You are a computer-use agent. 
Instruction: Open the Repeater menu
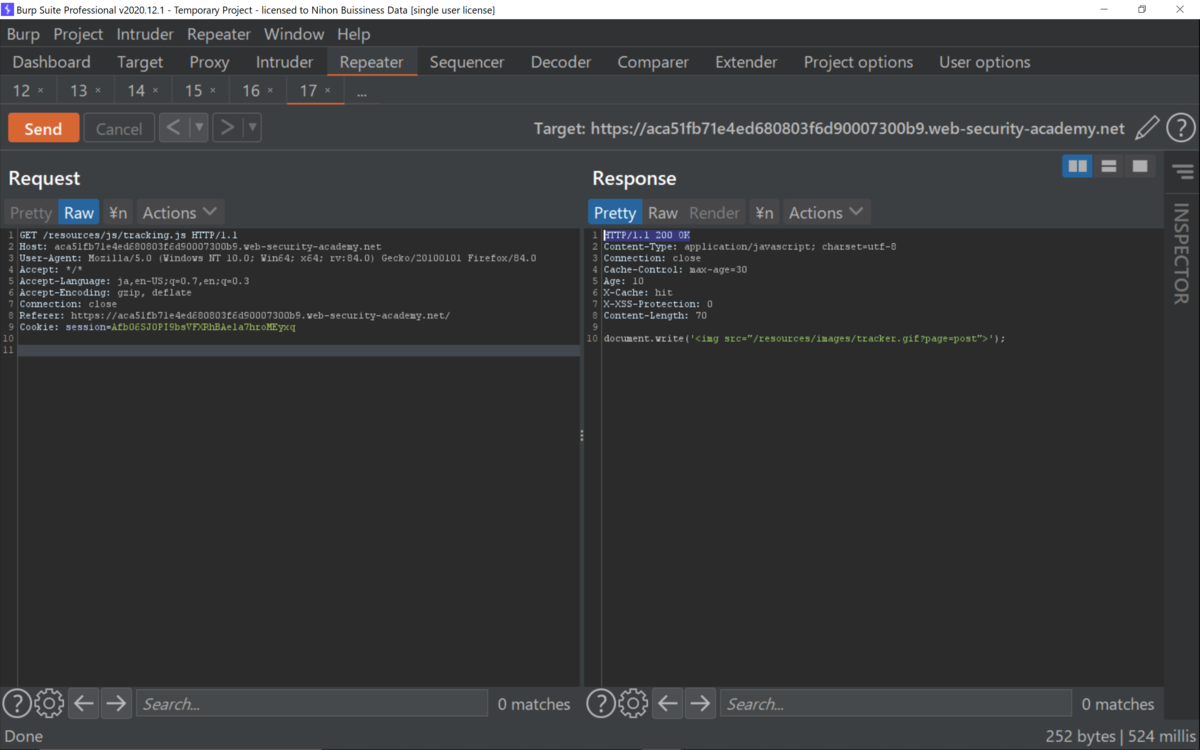[219, 34]
